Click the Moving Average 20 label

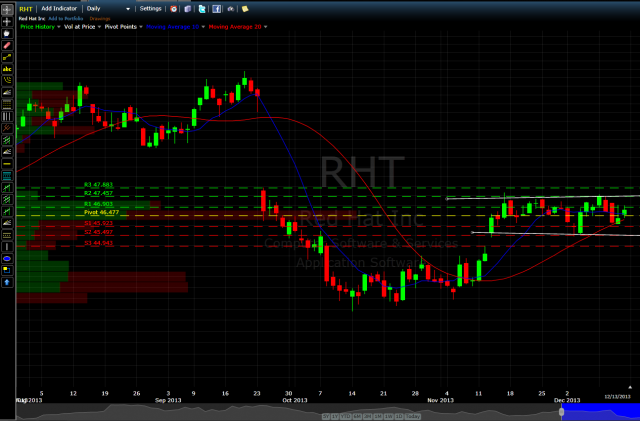[235, 27]
